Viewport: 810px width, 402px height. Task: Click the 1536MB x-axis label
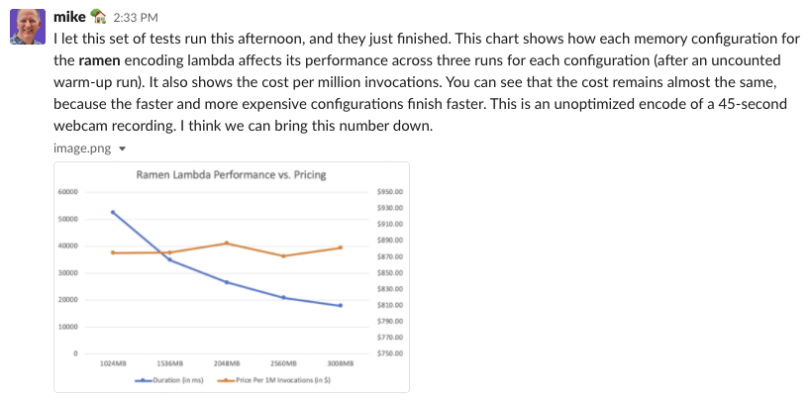tap(170, 364)
